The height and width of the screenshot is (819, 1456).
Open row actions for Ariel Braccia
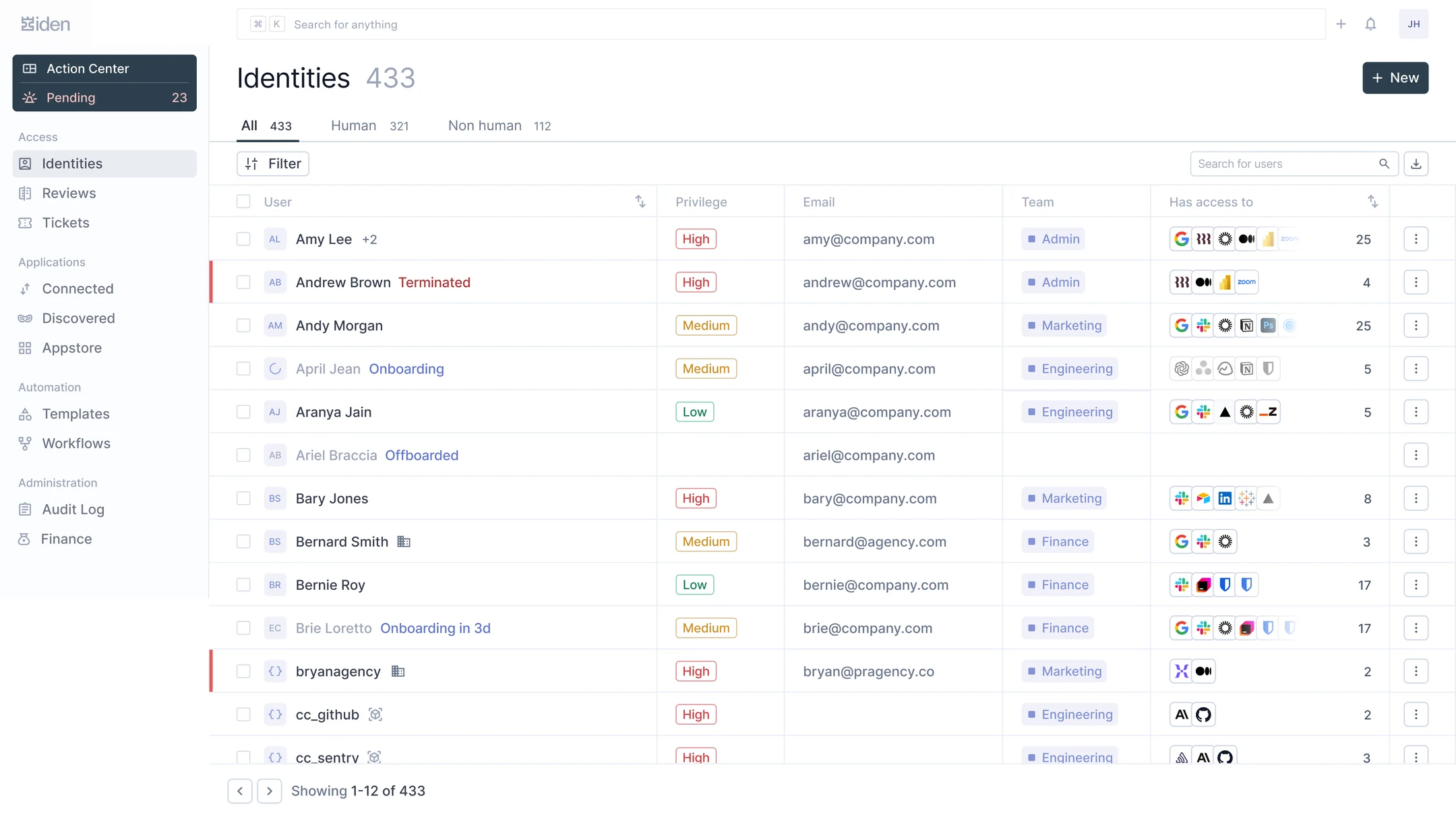(1416, 455)
